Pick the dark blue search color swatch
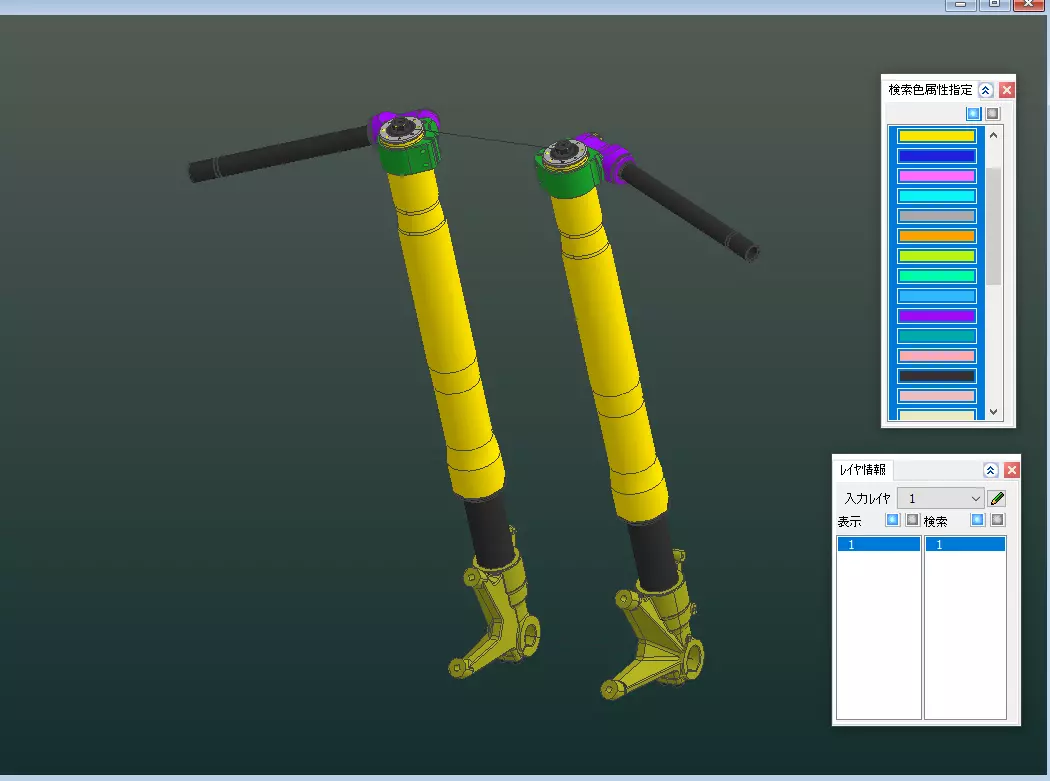The height and width of the screenshot is (781, 1050). click(x=936, y=156)
